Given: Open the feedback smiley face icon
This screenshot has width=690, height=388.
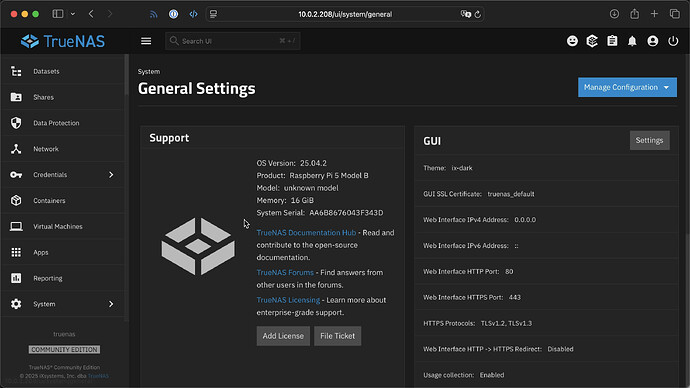Looking at the screenshot, I should pos(572,41).
